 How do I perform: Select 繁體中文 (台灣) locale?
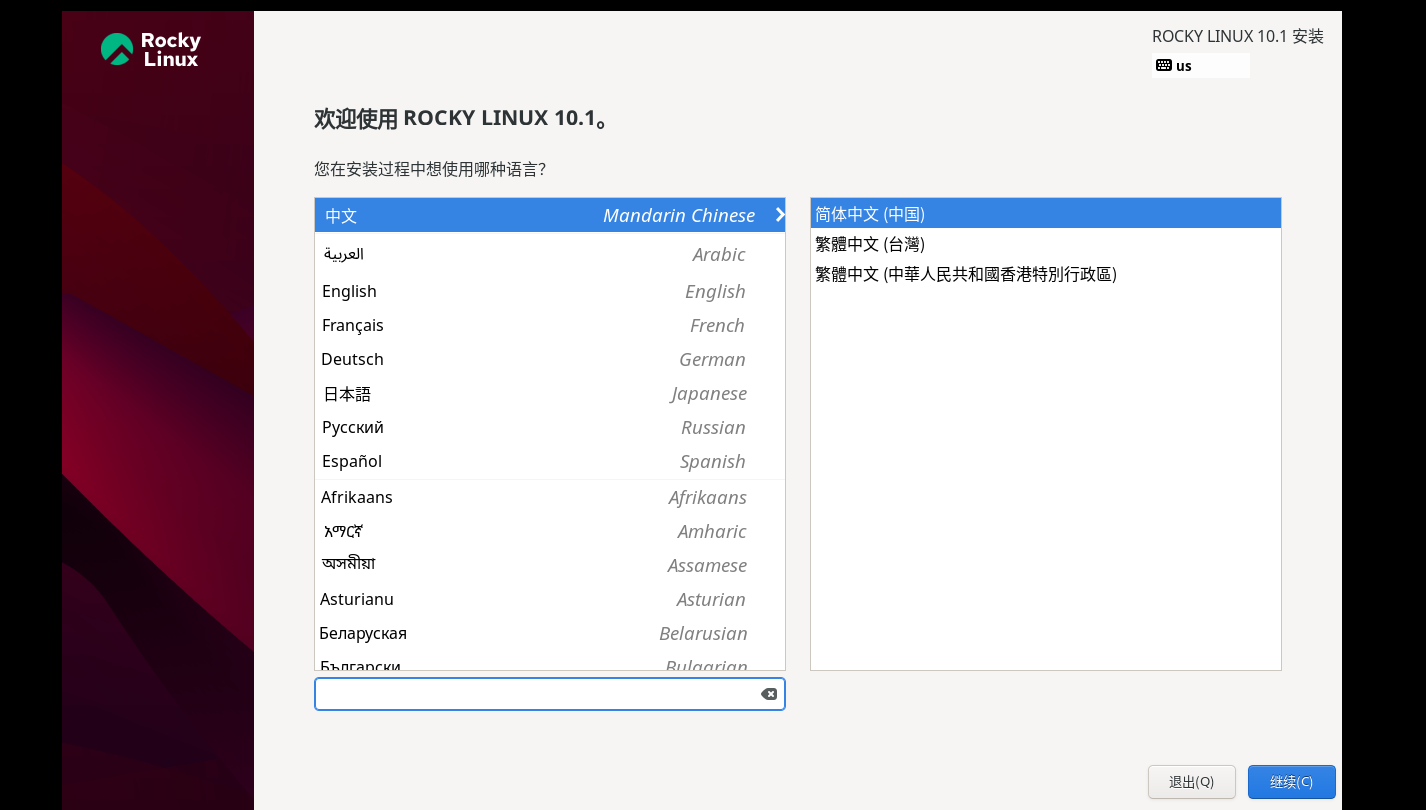point(1046,244)
